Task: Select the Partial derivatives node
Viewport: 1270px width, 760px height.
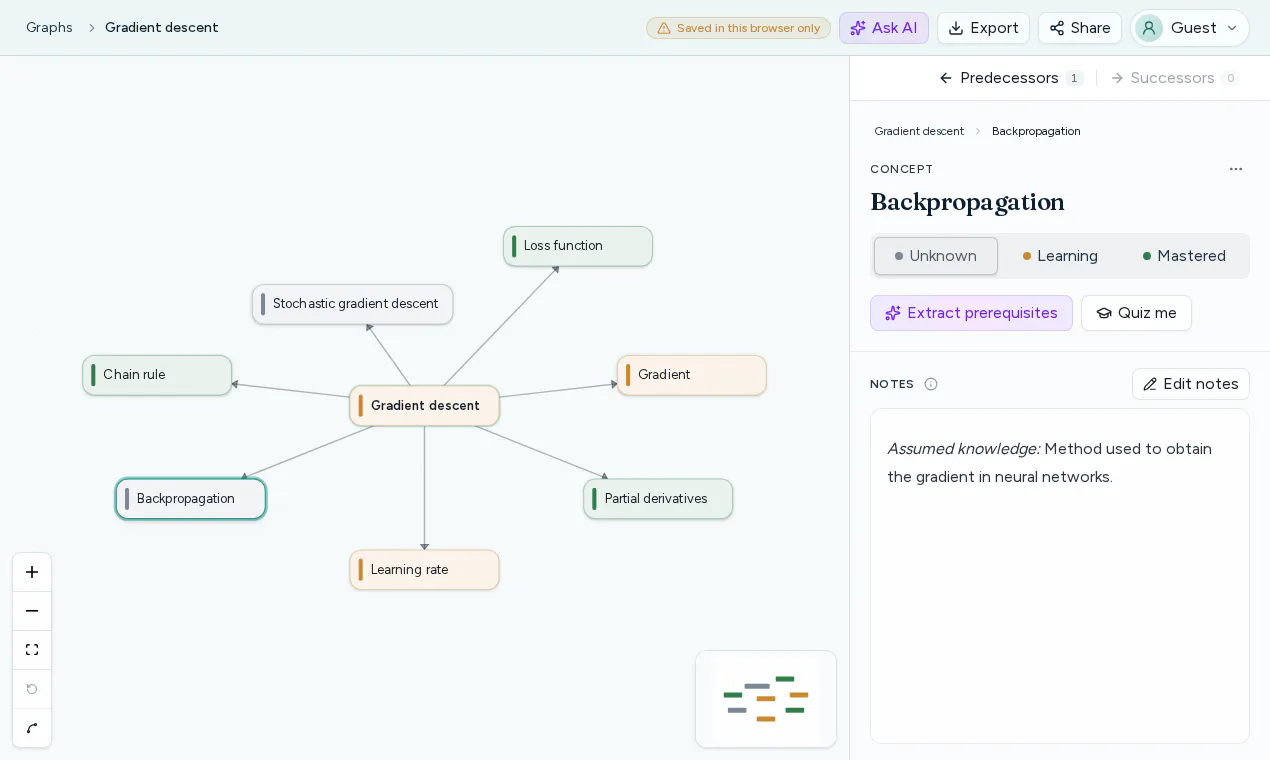Action: coord(658,499)
